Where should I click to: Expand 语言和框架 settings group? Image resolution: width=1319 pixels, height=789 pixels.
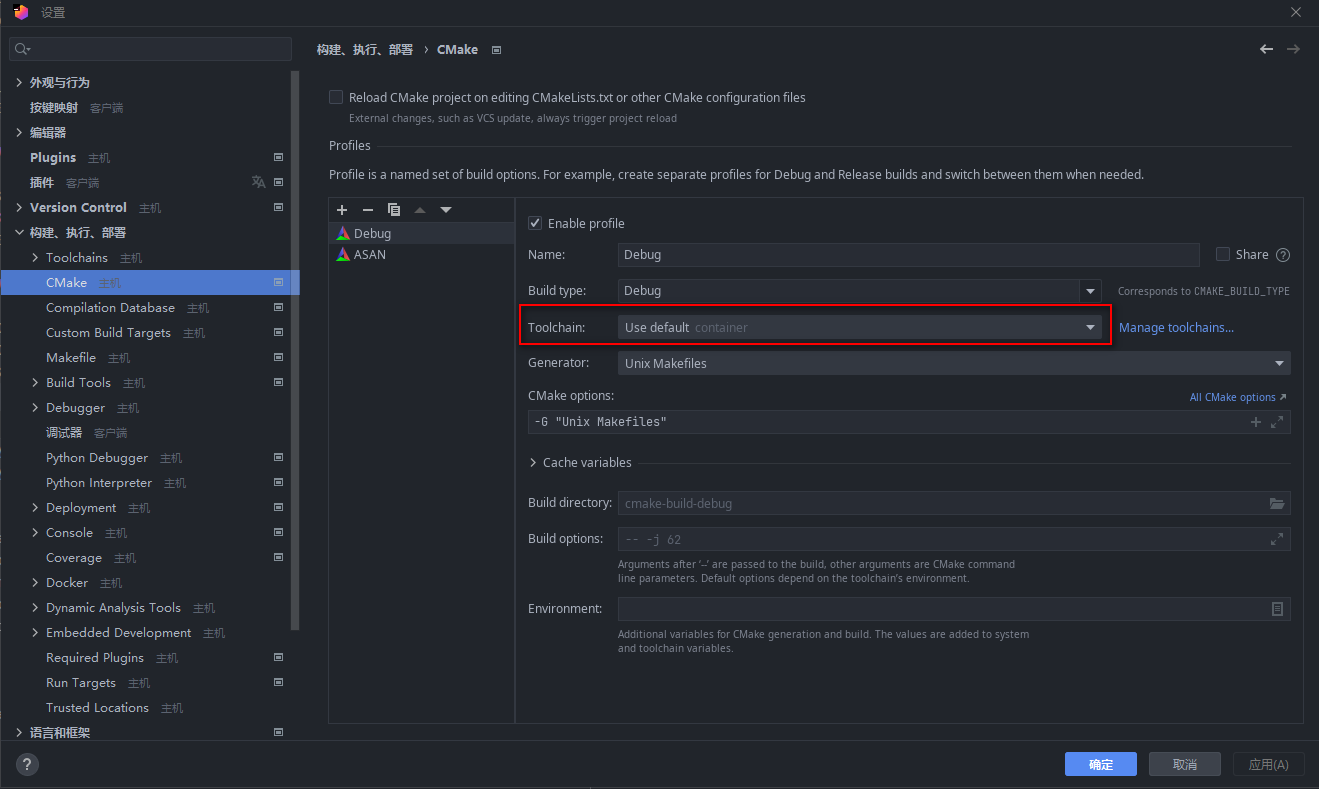point(20,732)
